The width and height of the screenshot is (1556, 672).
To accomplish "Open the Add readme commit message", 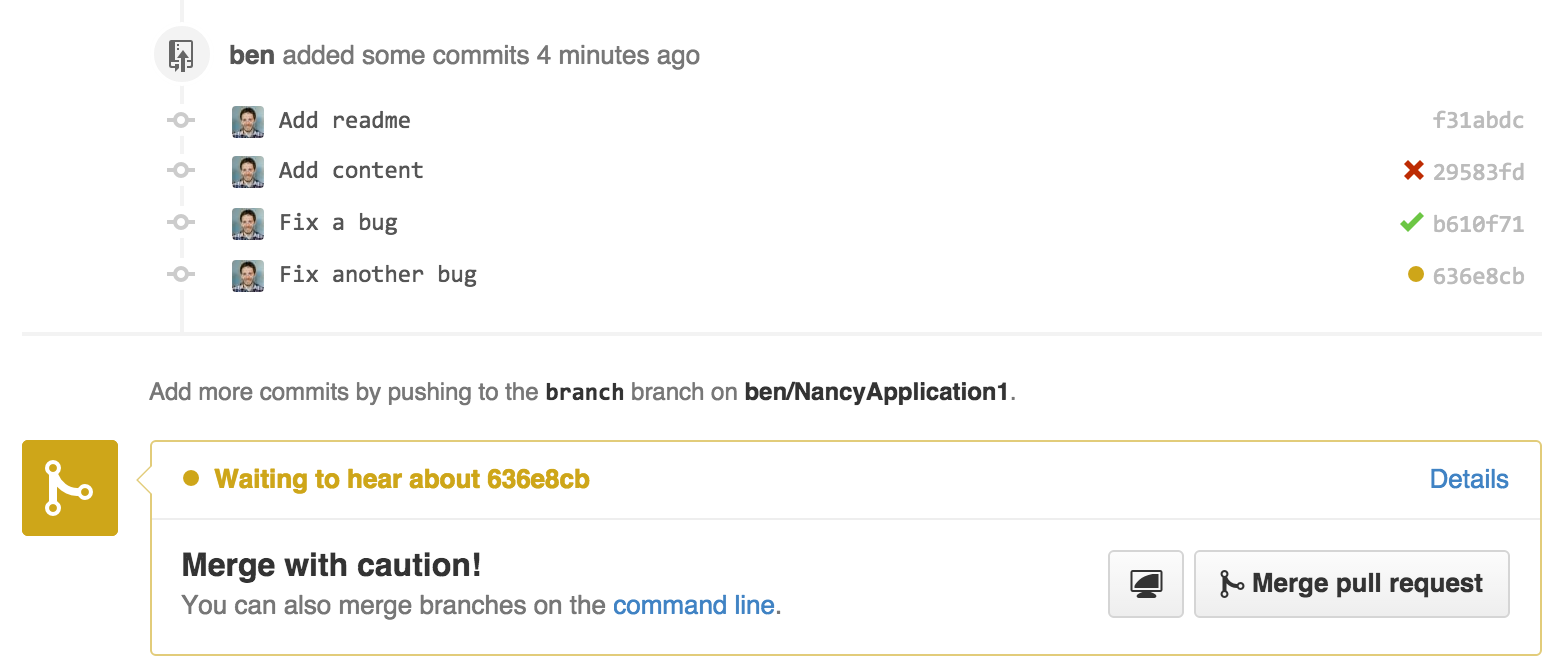I will [344, 120].
